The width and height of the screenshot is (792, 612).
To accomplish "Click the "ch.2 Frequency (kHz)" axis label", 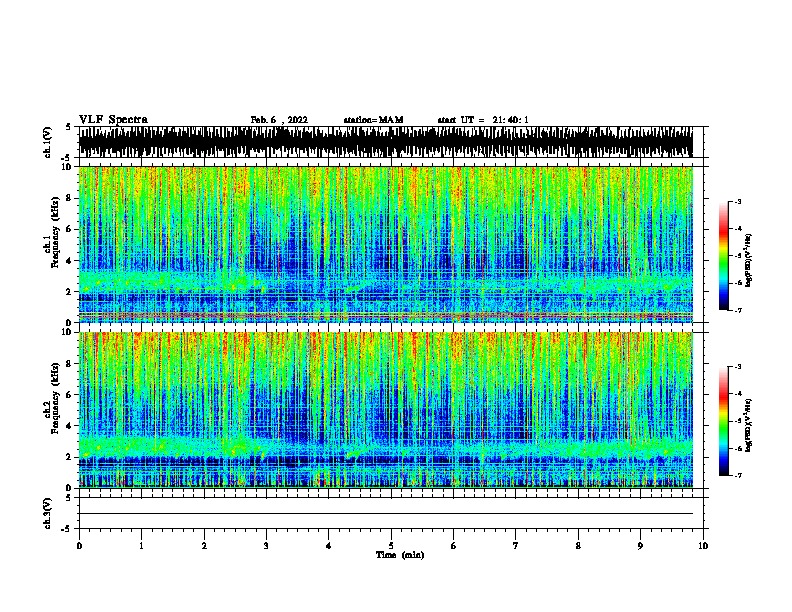I will pyautogui.click(x=51, y=398).
